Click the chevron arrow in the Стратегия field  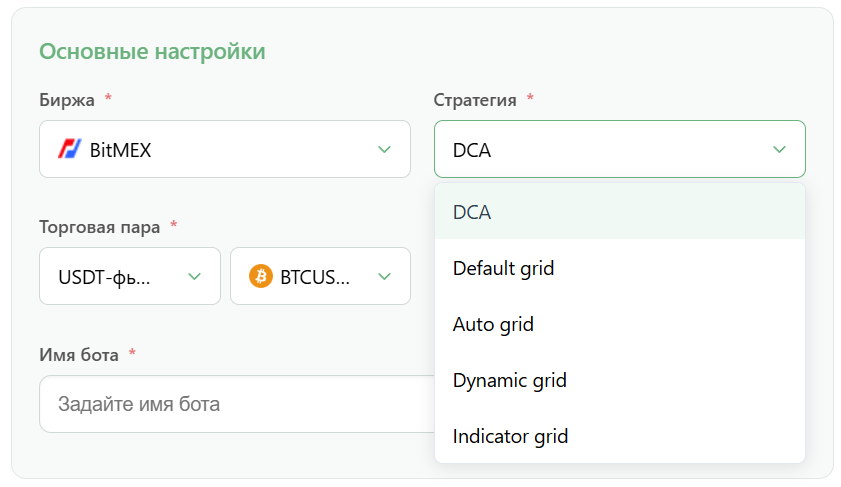pos(779,150)
